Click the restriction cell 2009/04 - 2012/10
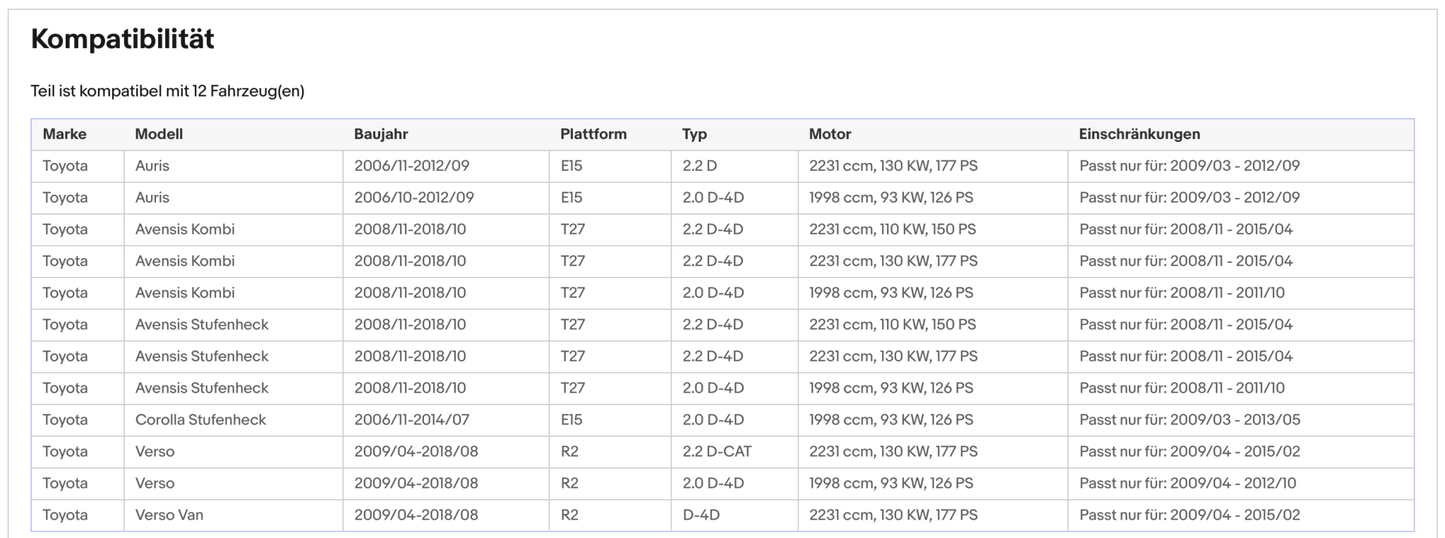 click(1188, 484)
